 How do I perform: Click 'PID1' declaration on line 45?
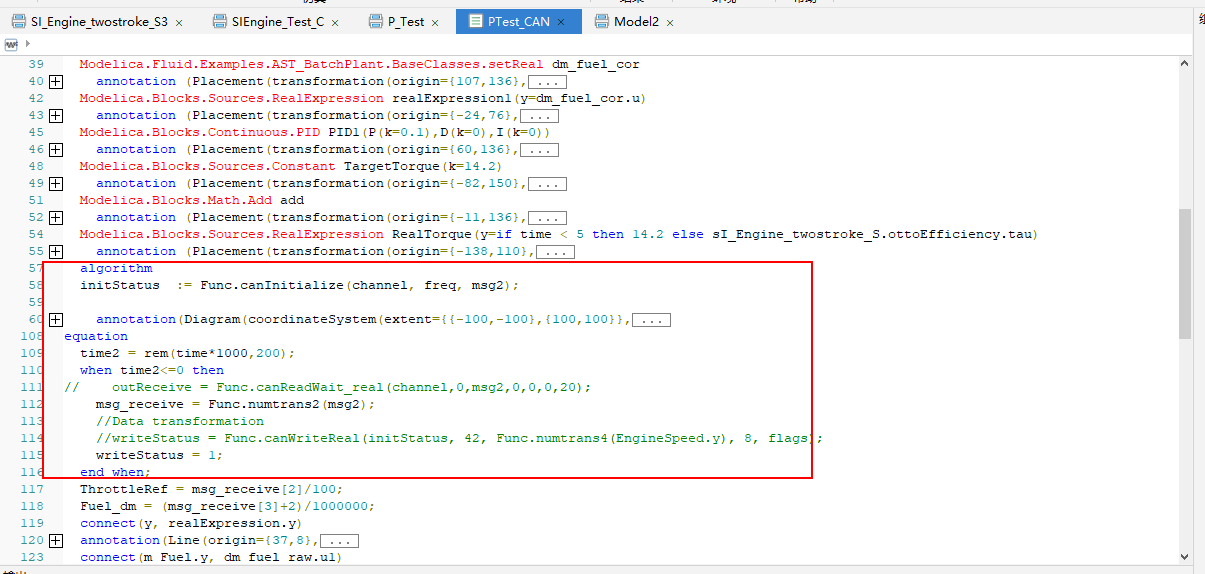345,132
